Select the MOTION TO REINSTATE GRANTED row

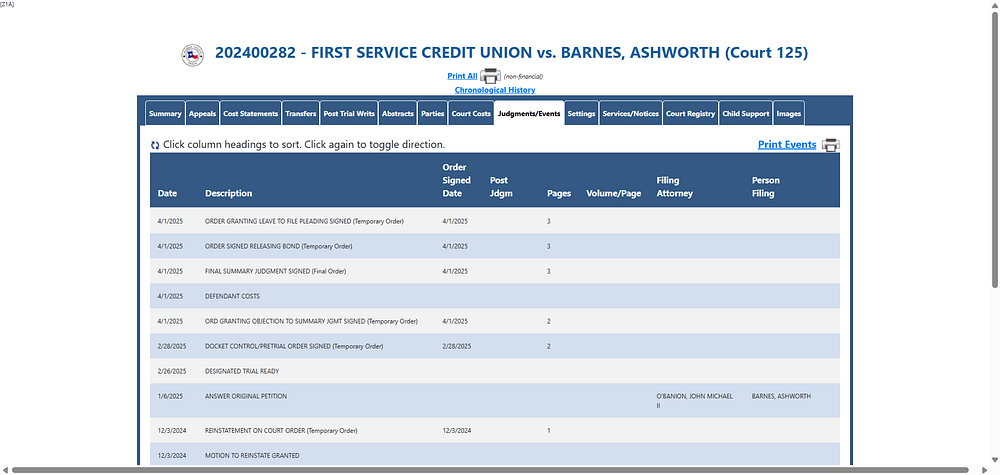[x=495, y=455]
